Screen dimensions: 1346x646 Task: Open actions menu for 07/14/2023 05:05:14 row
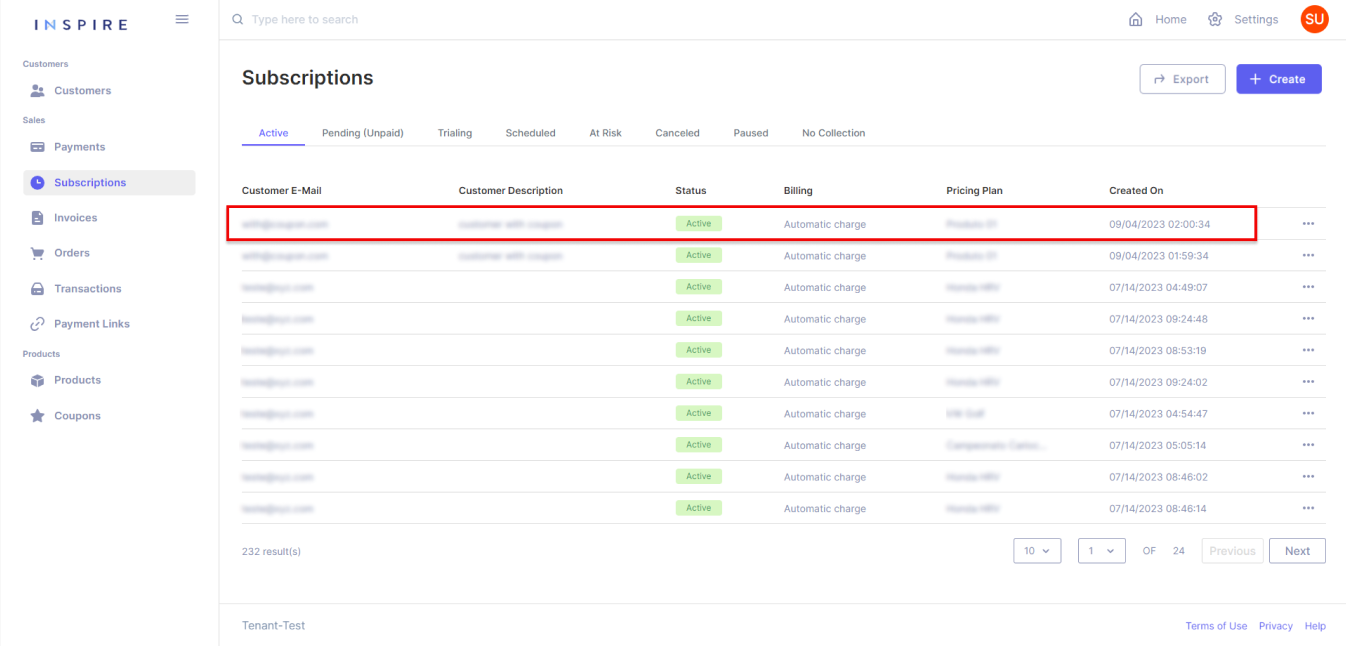tap(1308, 445)
